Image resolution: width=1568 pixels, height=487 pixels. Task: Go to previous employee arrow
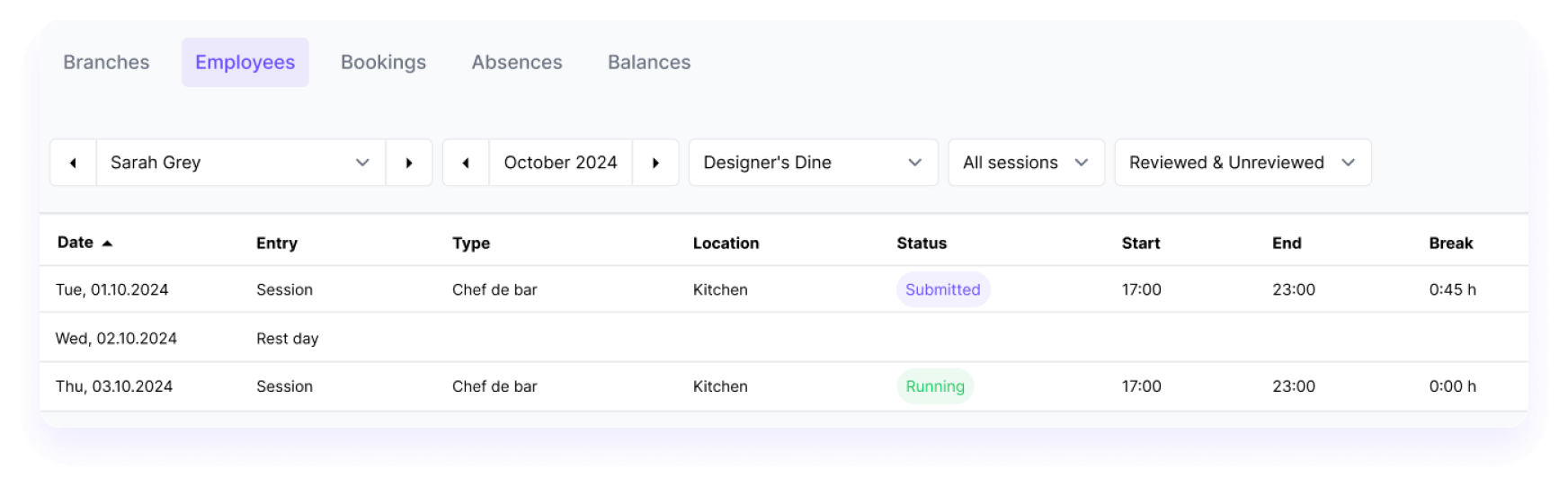tap(73, 163)
